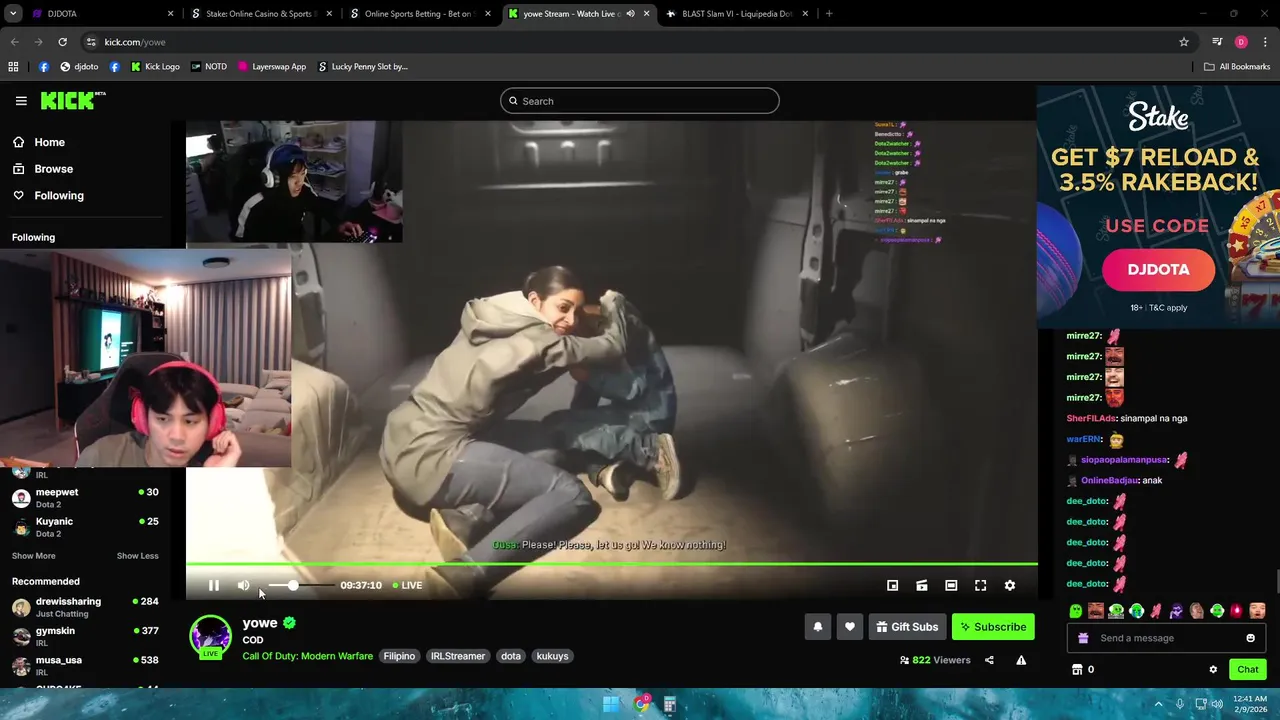This screenshot has width=1280, height=720.
Task: Click the purple gift icon in chat box
Action: point(1083,638)
